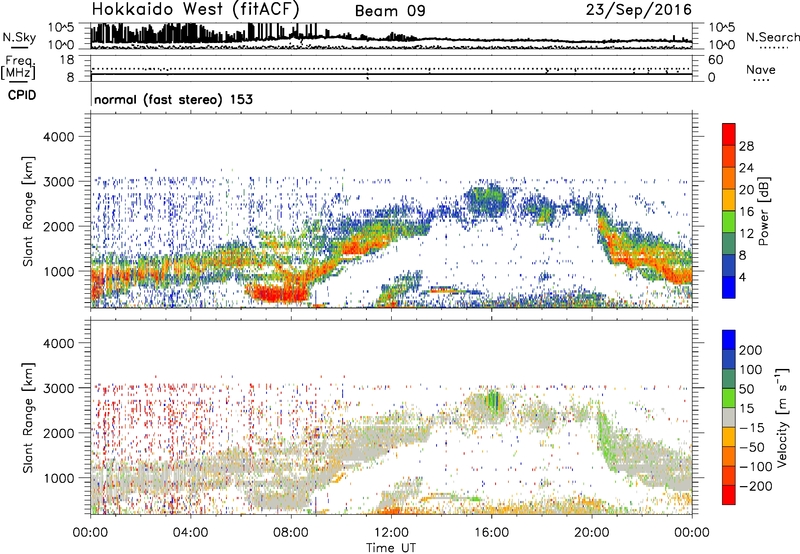Viewport: 800px width, 554px height.
Task: Click the 08:00 time axis tick label
Action: tap(291, 533)
